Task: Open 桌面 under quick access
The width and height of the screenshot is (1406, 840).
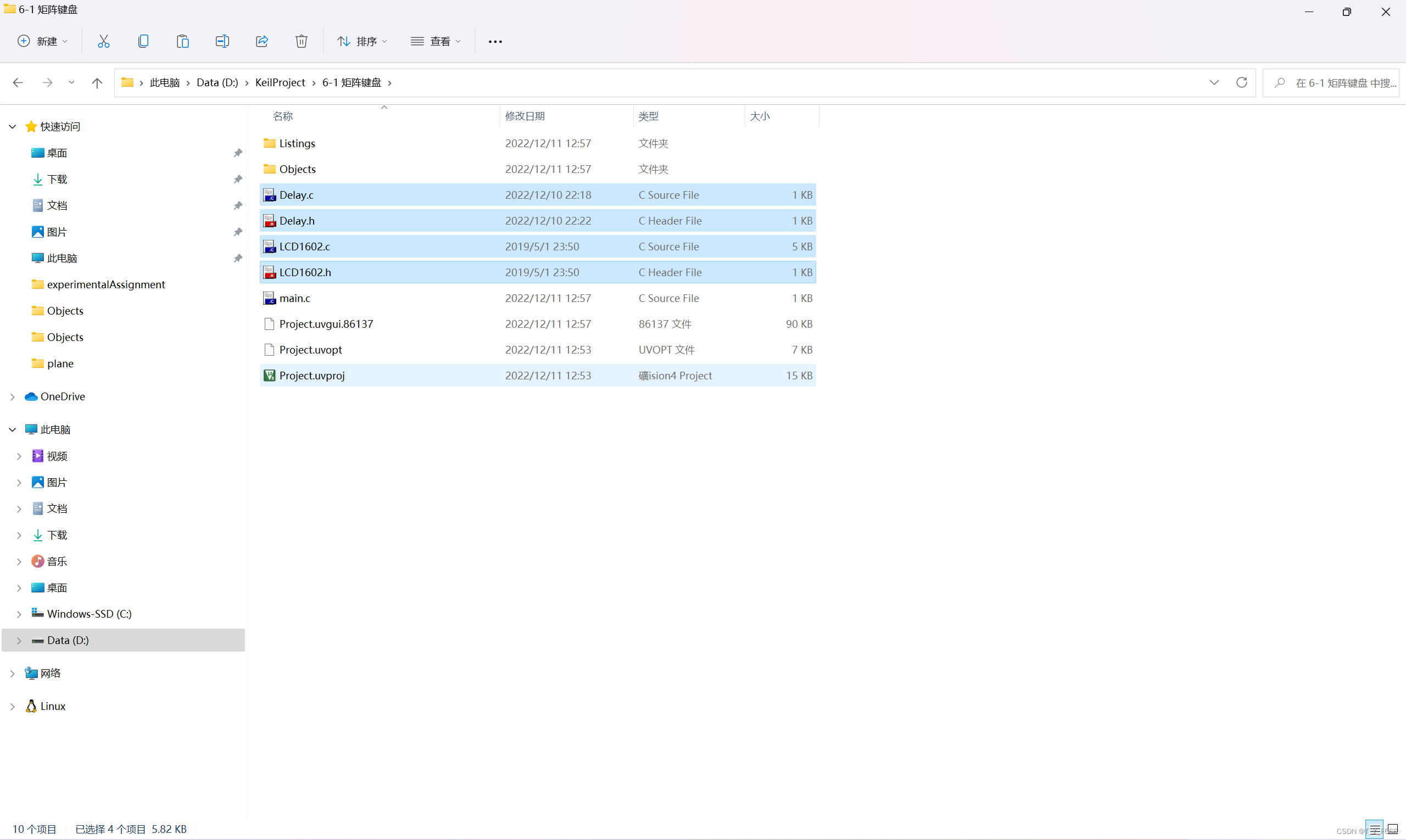Action: (57, 153)
